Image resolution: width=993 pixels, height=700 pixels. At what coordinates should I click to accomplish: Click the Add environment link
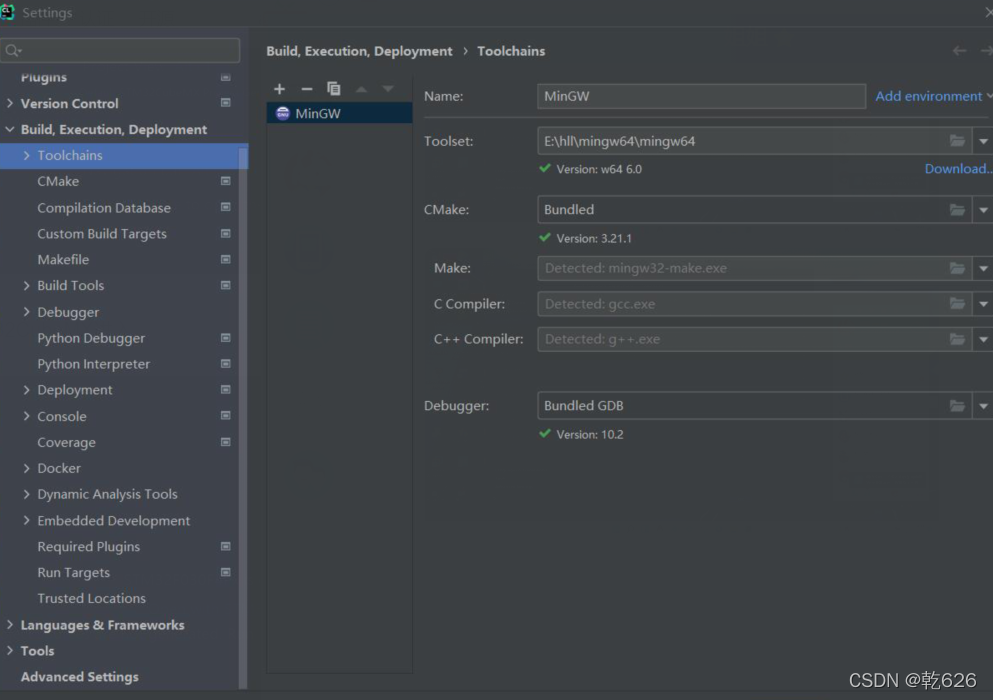(928, 96)
